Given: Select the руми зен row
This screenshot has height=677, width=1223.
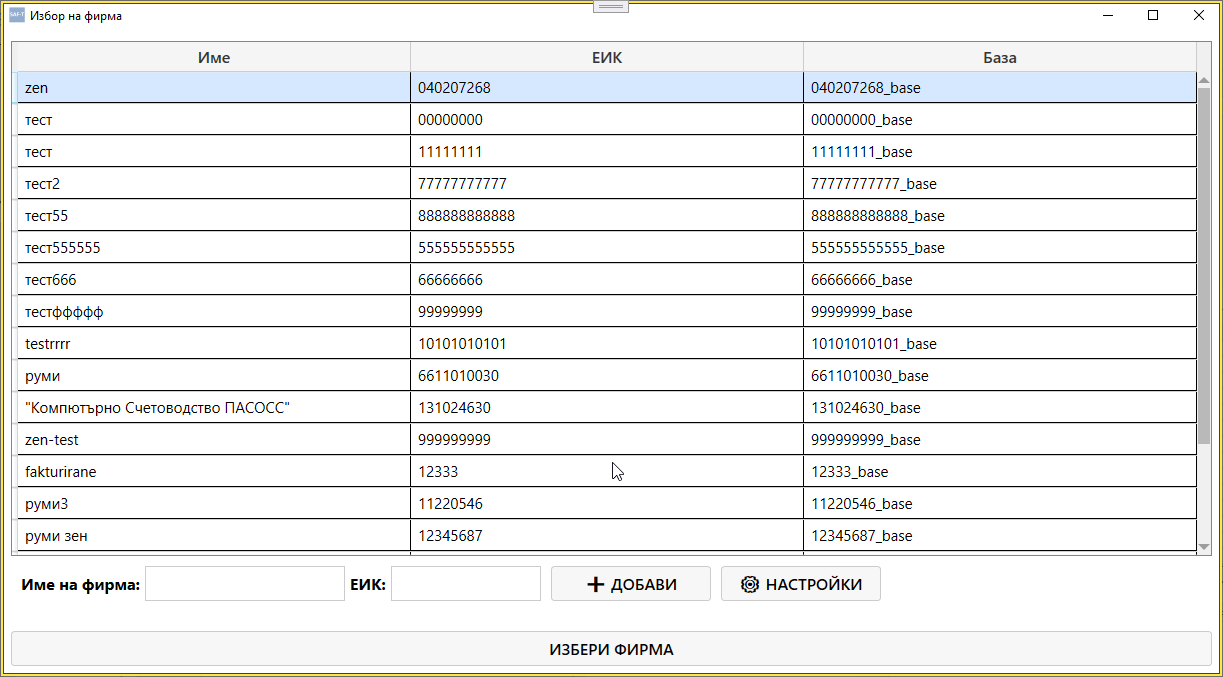Looking at the screenshot, I should point(606,536).
